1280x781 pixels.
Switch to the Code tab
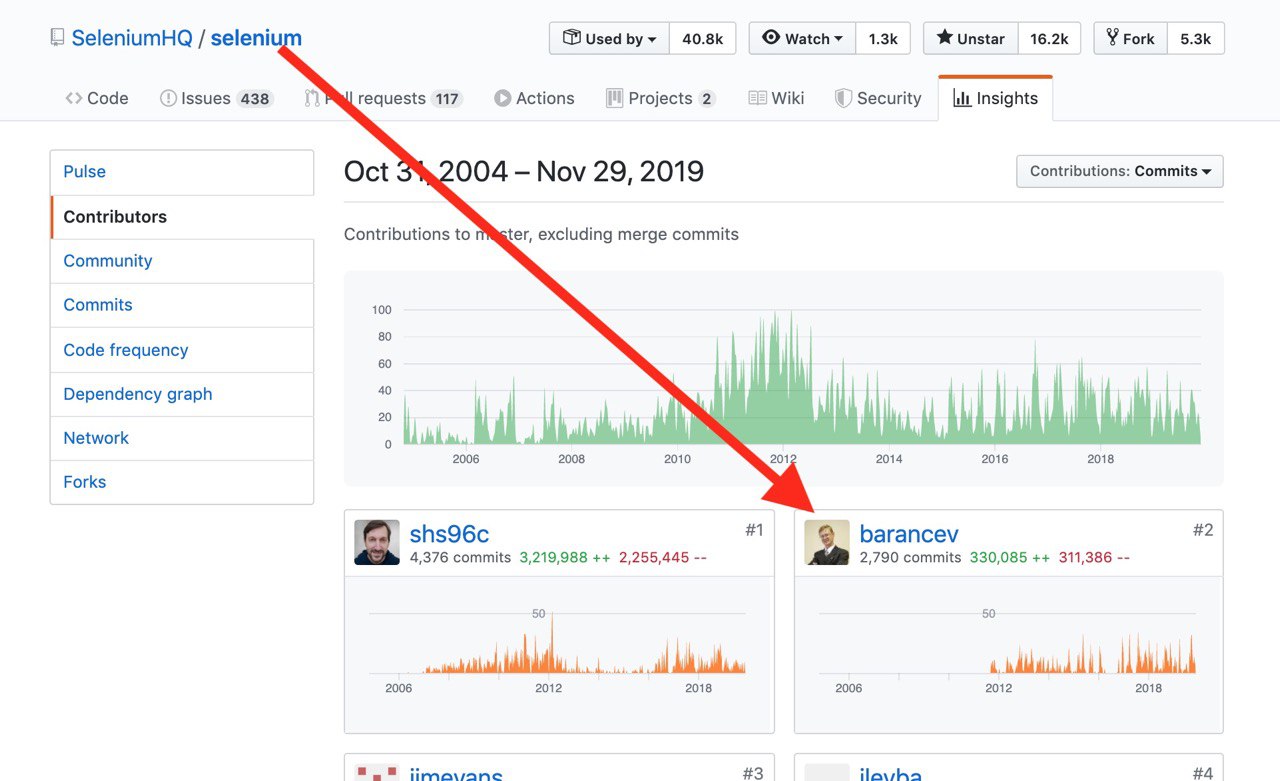[97, 98]
